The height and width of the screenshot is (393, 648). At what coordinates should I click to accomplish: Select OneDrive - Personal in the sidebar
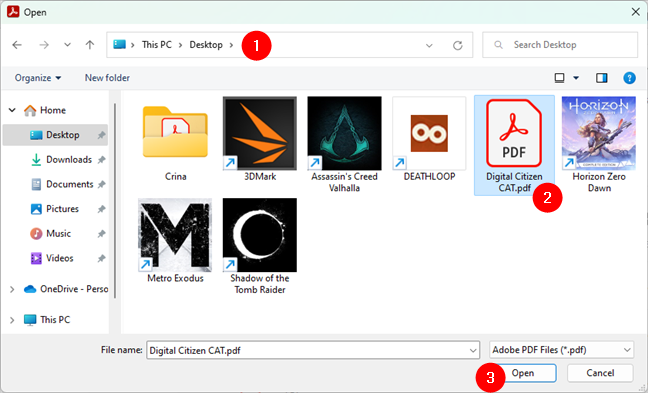pyautogui.click(x=66, y=289)
